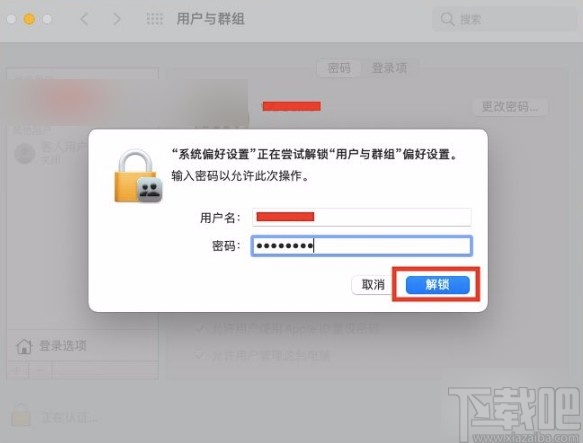The height and width of the screenshot is (443, 583).
Task: Cancel the dialog with 取消
Action: [x=373, y=285]
